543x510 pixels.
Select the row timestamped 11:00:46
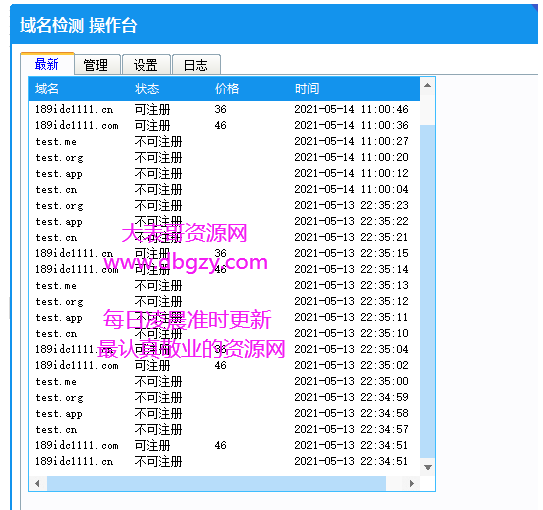pyautogui.click(x=224, y=109)
